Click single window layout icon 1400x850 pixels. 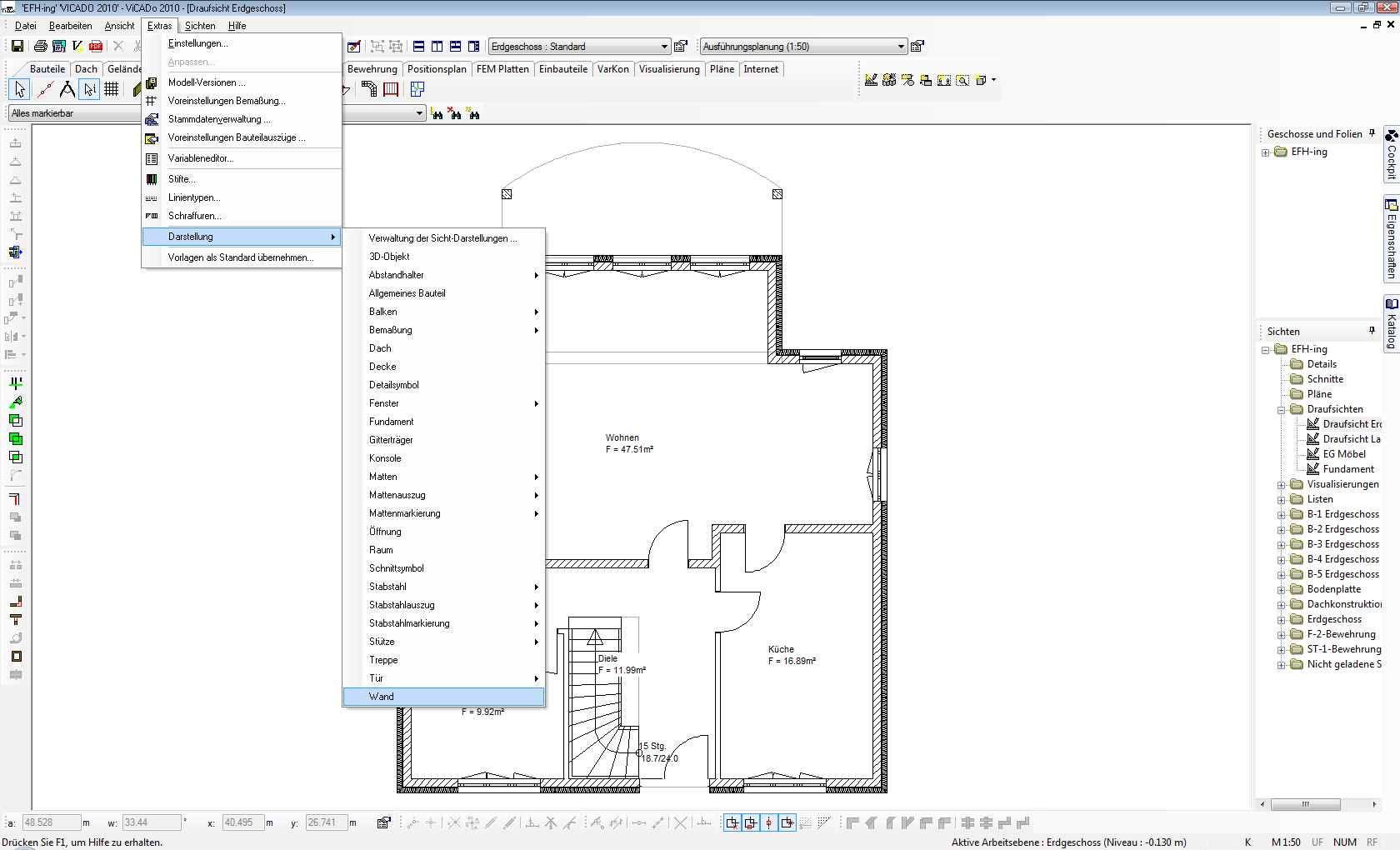click(x=419, y=46)
